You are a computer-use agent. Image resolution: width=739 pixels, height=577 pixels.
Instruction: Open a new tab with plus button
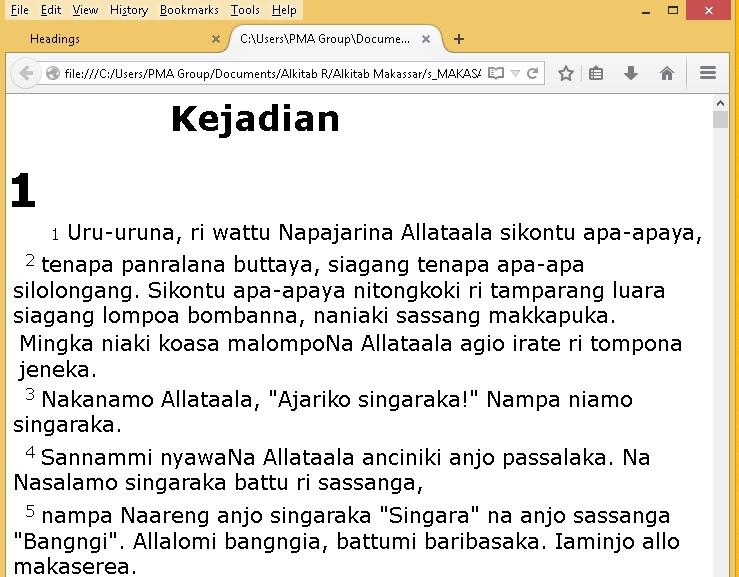coord(459,39)
